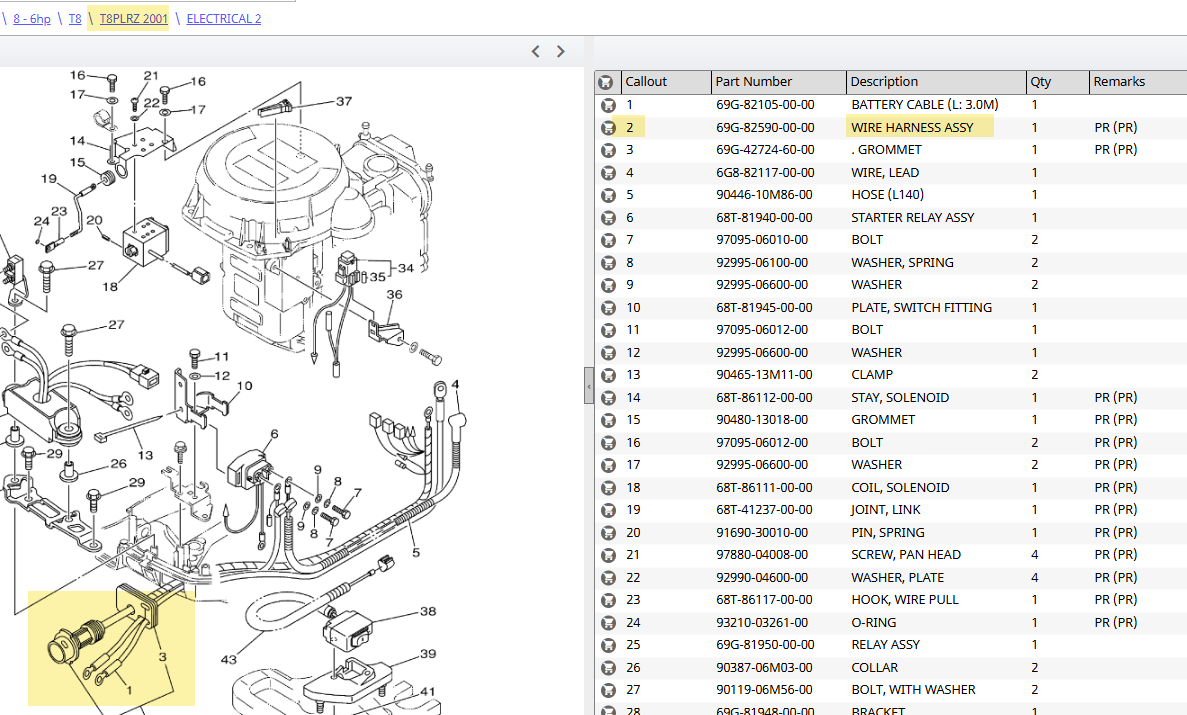The image size is (1187, 715).
Task: Select description BATTERY CABLE (L: 3.0M)
Action: pyautogui.click(x=924, y=105)
